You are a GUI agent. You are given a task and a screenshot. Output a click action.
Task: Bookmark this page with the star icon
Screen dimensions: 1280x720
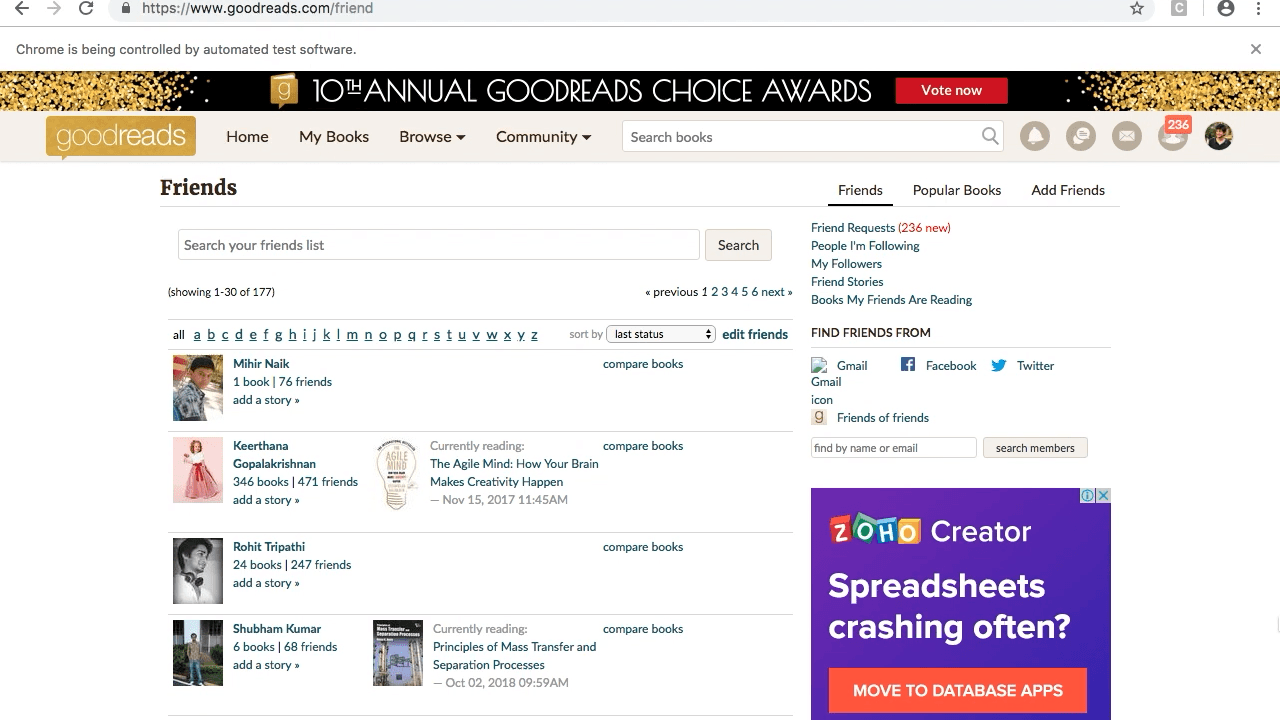1137,8
